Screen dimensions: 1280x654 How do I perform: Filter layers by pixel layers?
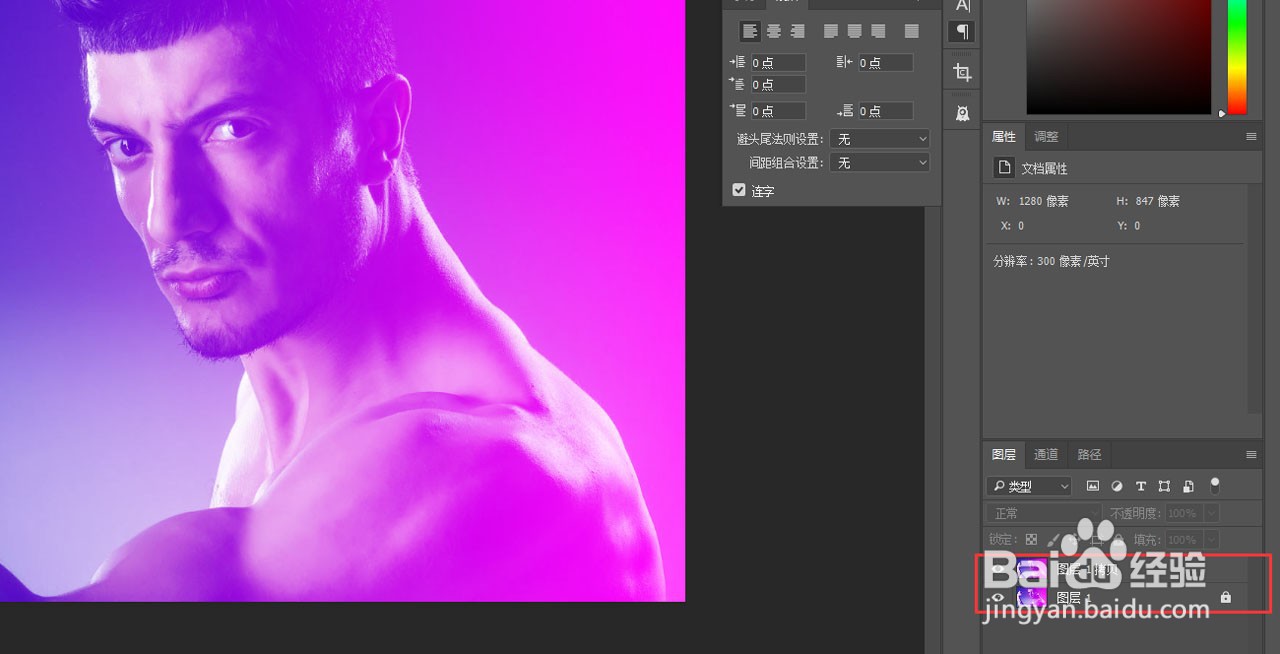(1093, 486)
